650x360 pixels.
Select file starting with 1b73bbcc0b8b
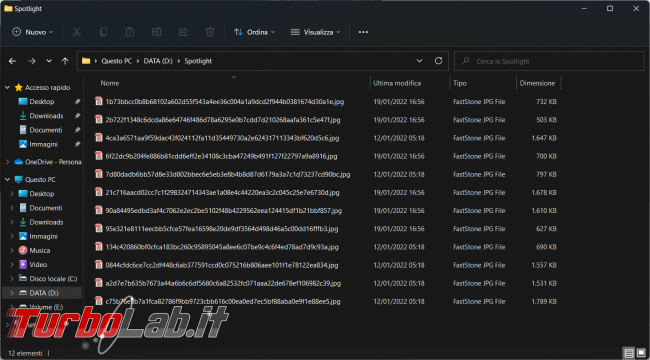coord(225,102)
